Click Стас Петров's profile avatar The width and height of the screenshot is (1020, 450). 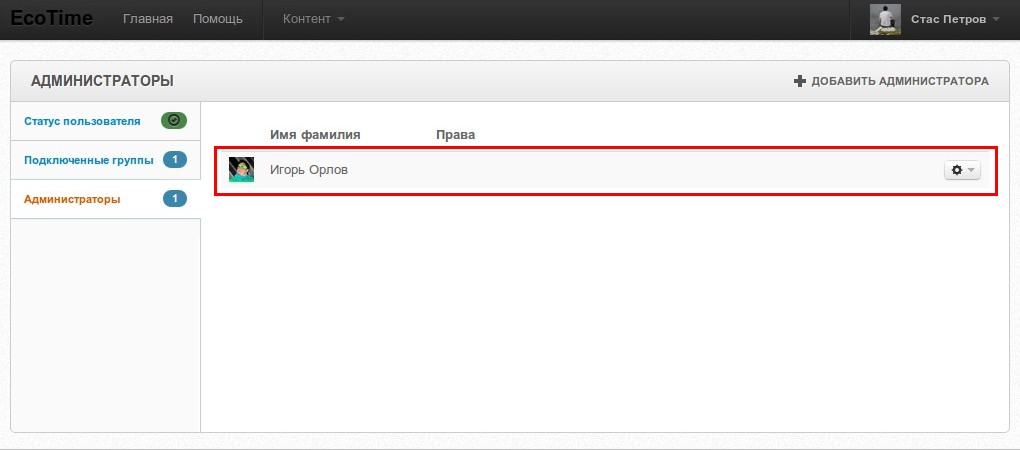click(885, 20)
